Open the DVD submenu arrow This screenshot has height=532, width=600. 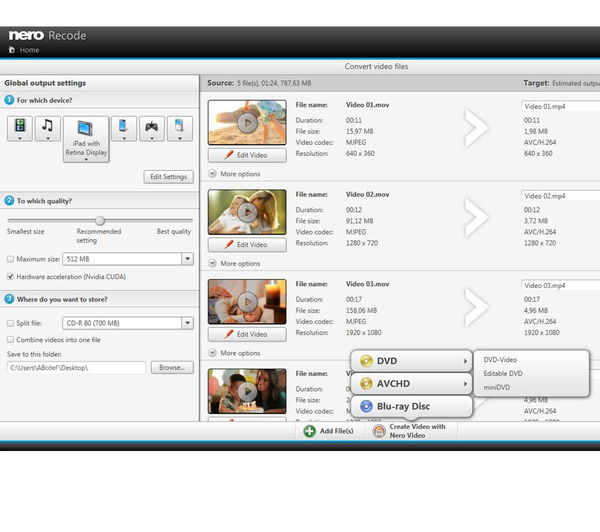pos(465,361)
